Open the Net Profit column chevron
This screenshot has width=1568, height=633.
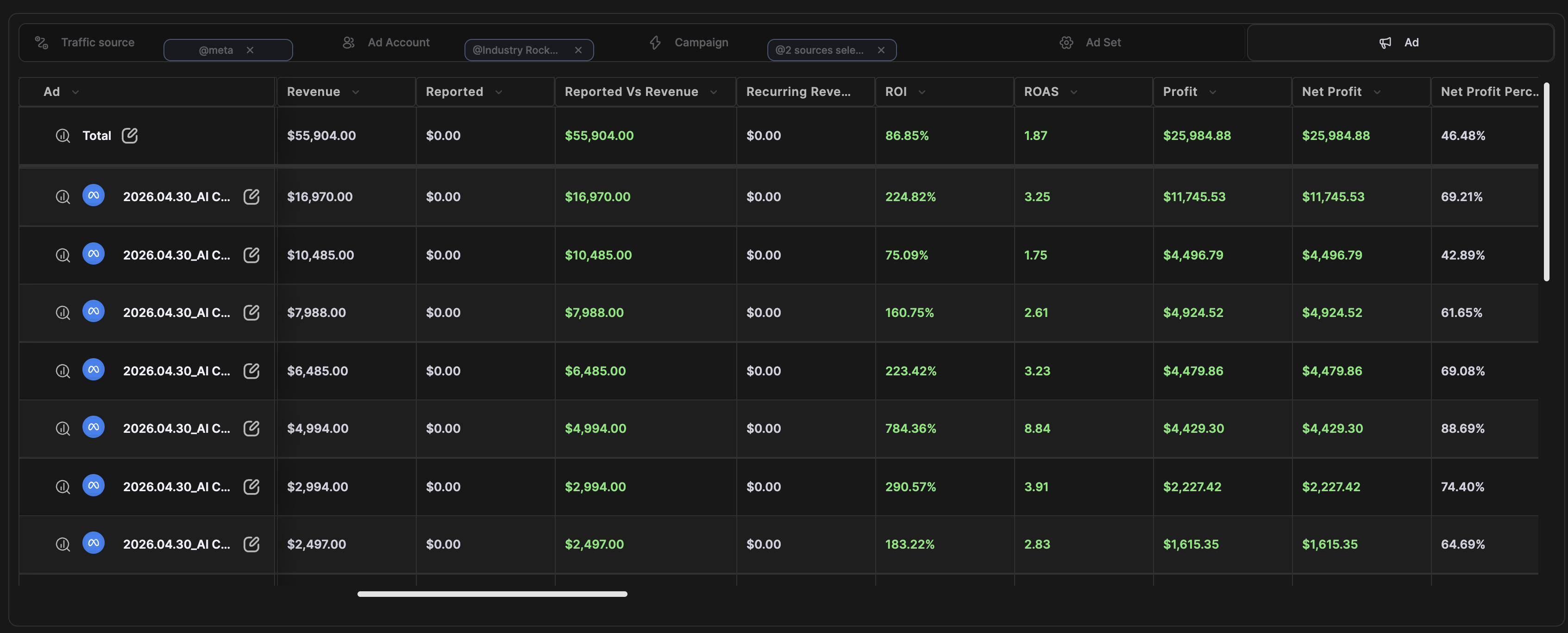[1377, 92]
